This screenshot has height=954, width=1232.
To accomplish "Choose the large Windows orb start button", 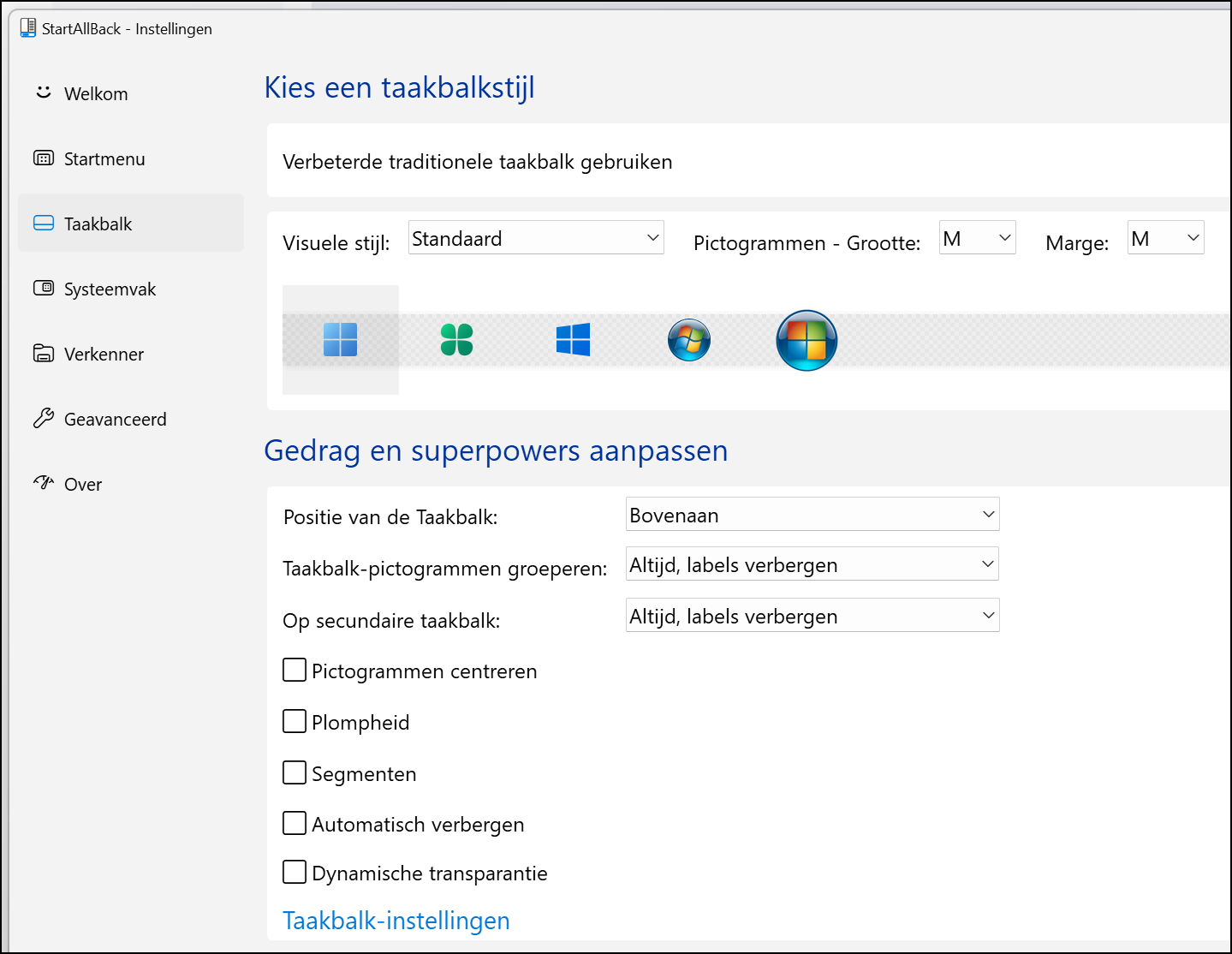I will pyautogui.click(x=806, y=340).
